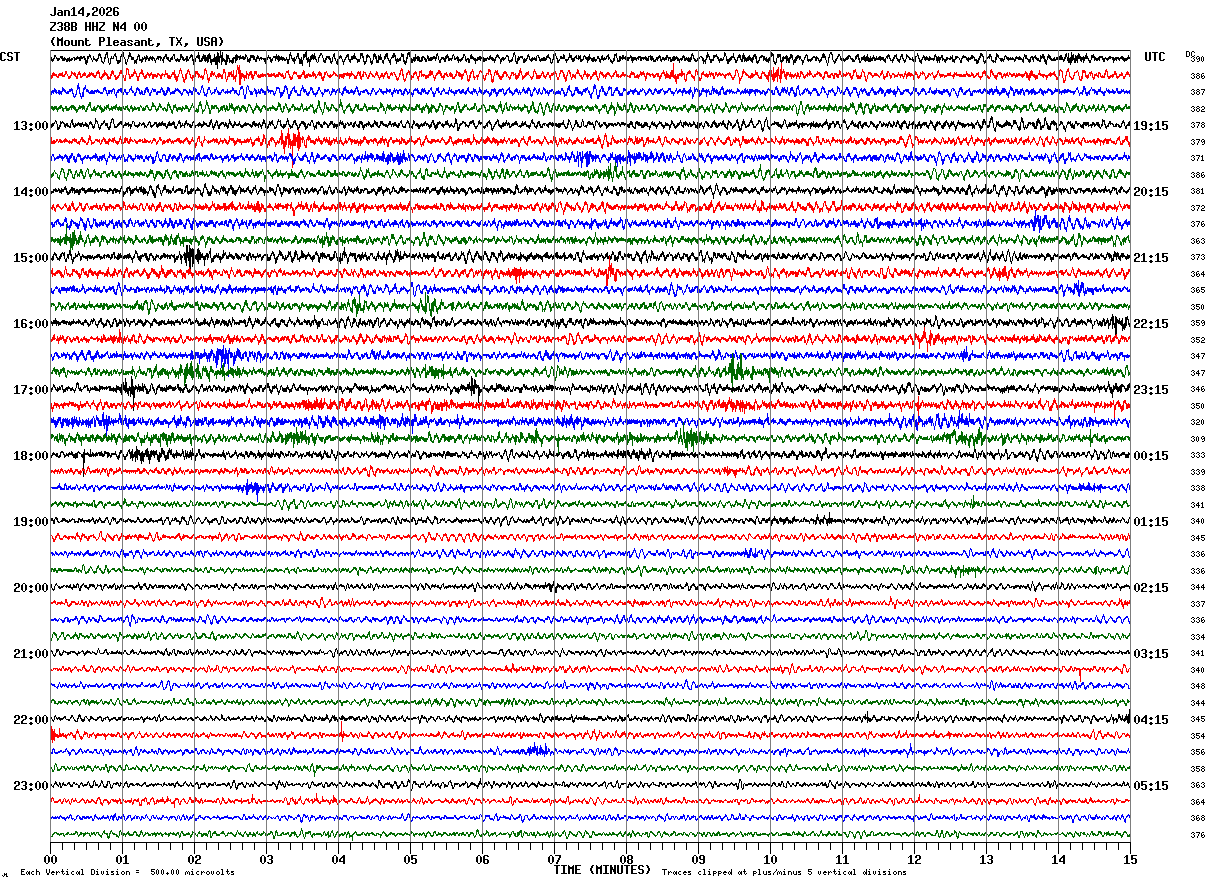Click the CST timezone label
Screen dimensions: 1210x886
click(10, 57)
